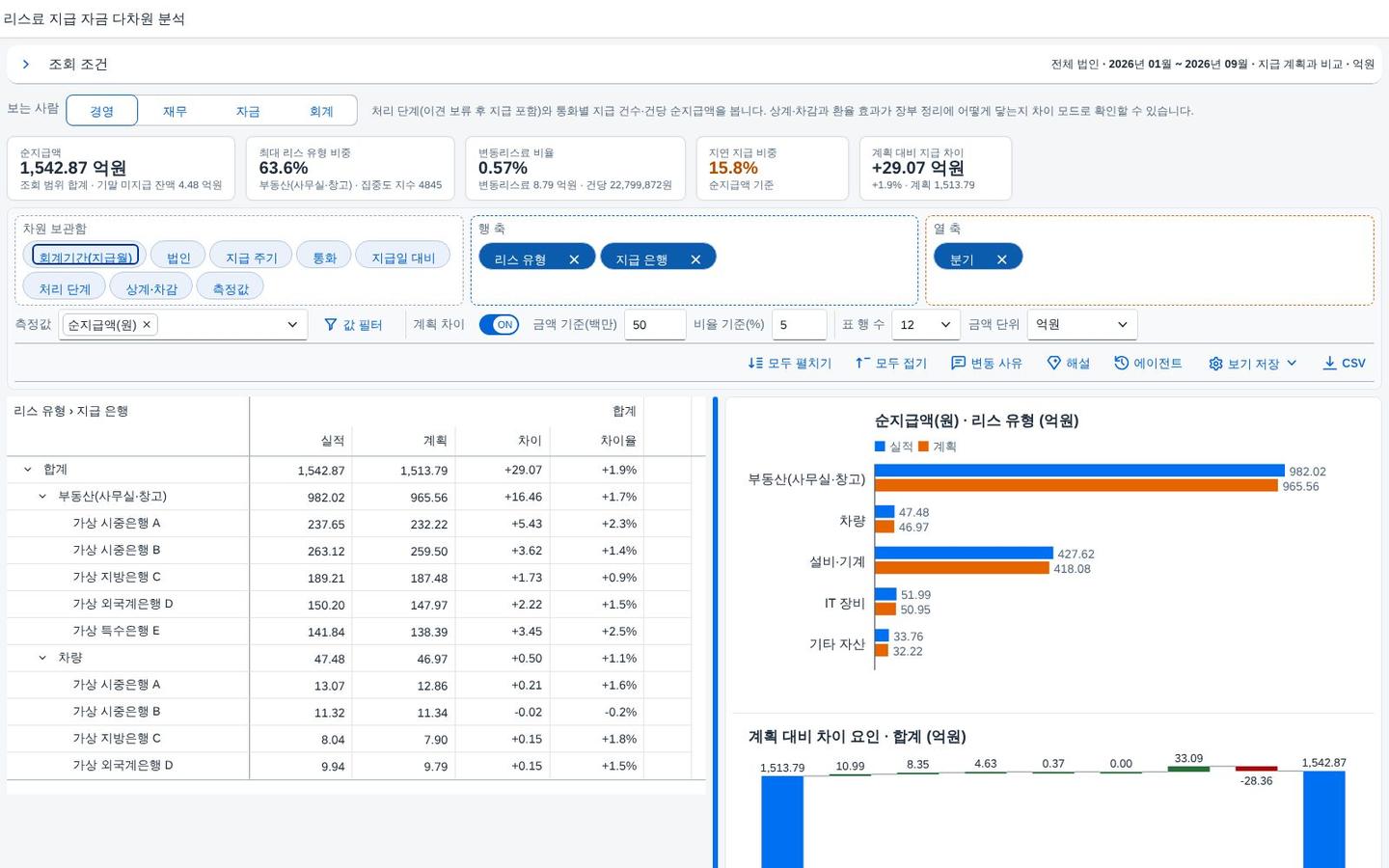1389x868 pixels.
Task: Click the 부동산(사무실·창고) 실적 bar 982.02
Action: [1079, 471]
